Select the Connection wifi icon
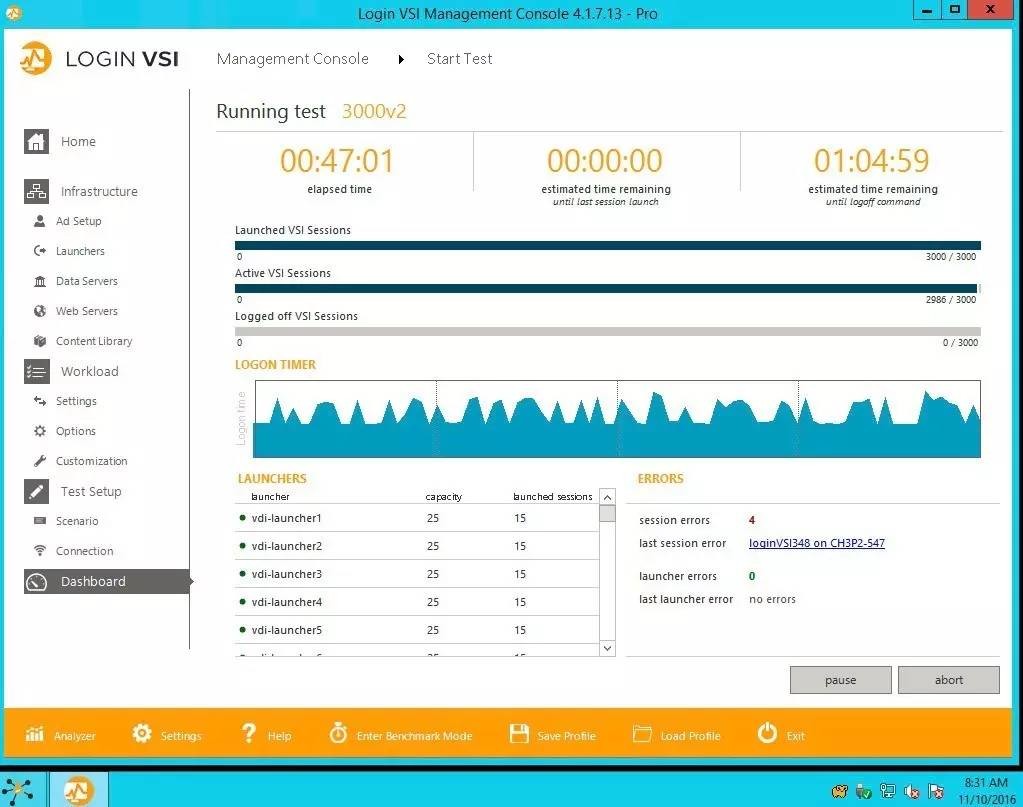The height and width of the screenshot is (807, 1023). tap(40, 551)
